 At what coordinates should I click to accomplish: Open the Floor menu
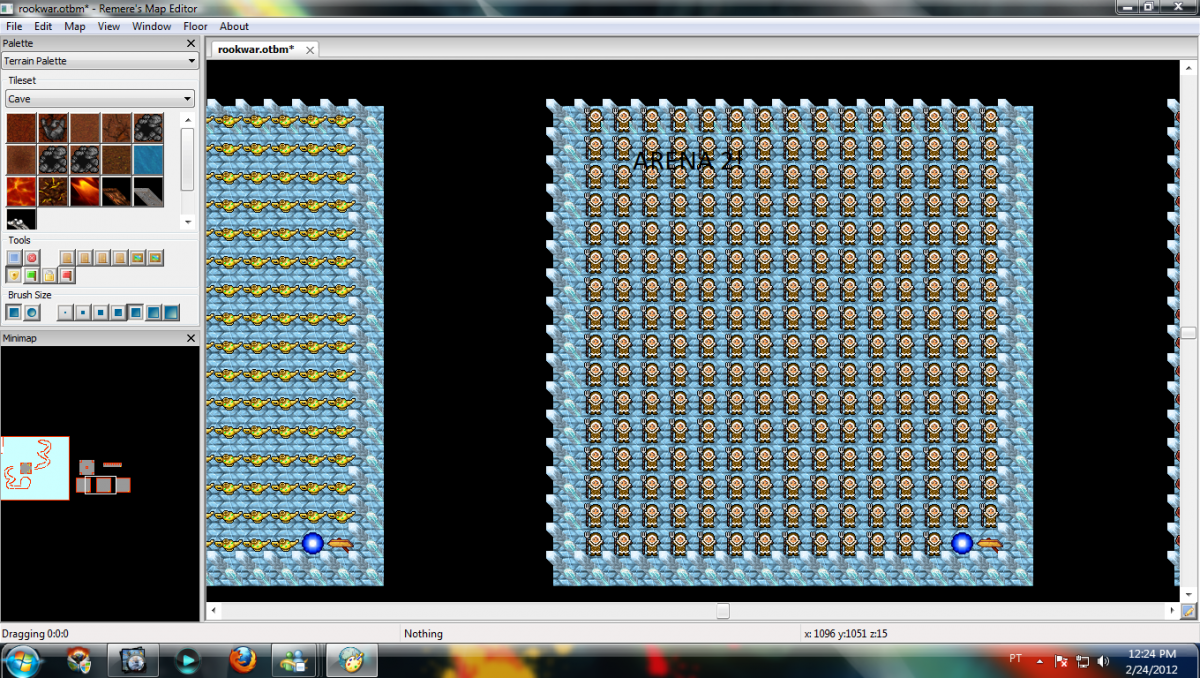[195, 26]
